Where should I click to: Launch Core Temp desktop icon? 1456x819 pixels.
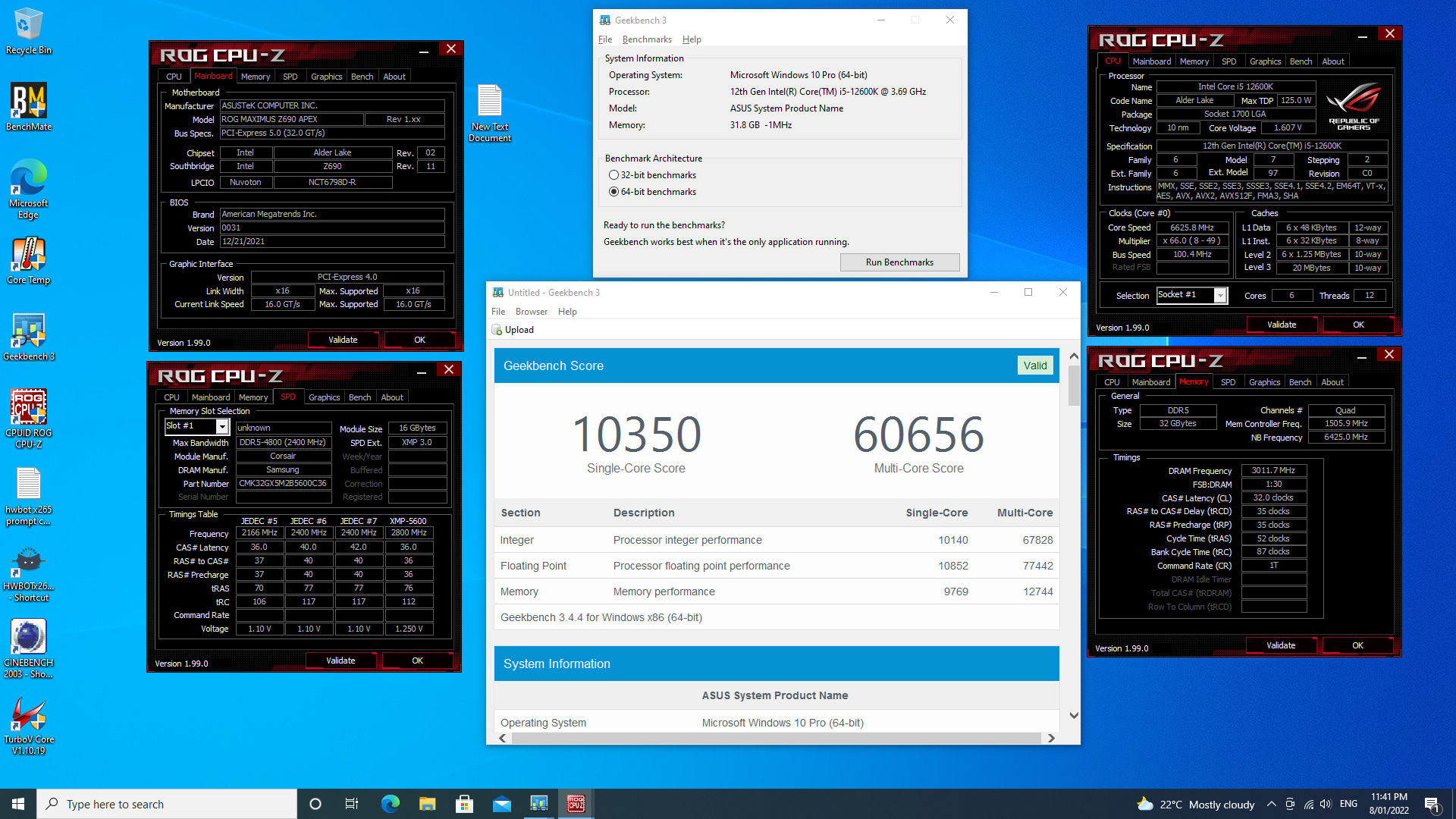(29, 261)
